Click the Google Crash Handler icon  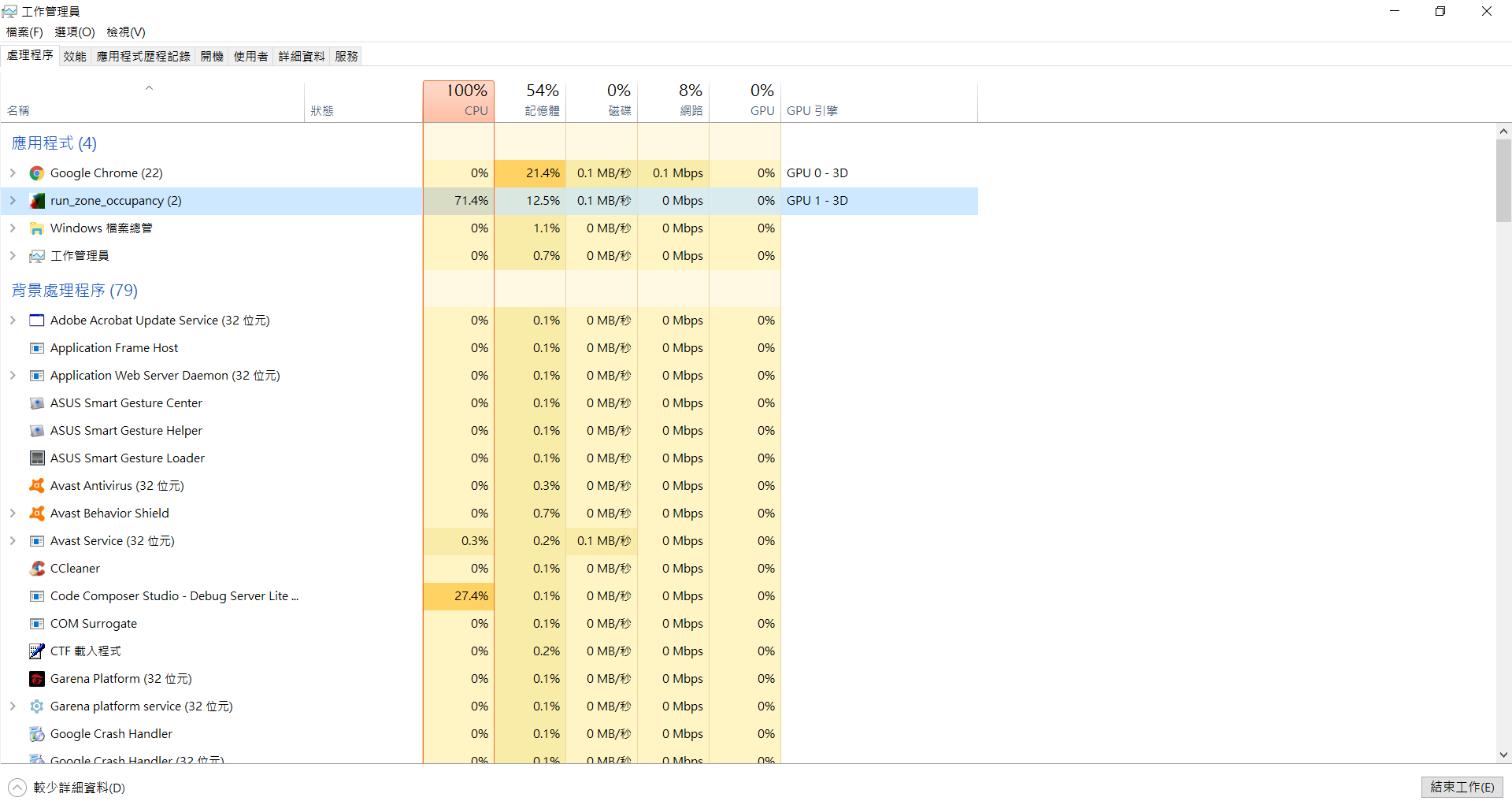pyautogui.click(x=36, y=734)
